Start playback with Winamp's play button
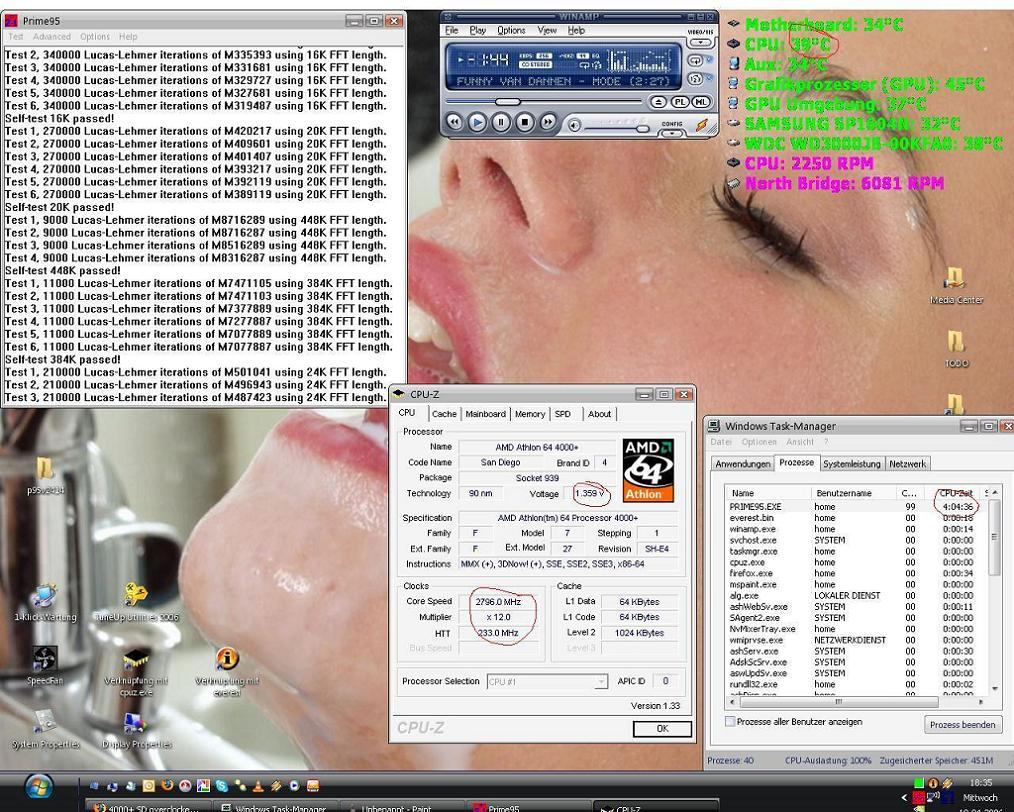Screen dimensions: 1014x812 click(477, 122)
